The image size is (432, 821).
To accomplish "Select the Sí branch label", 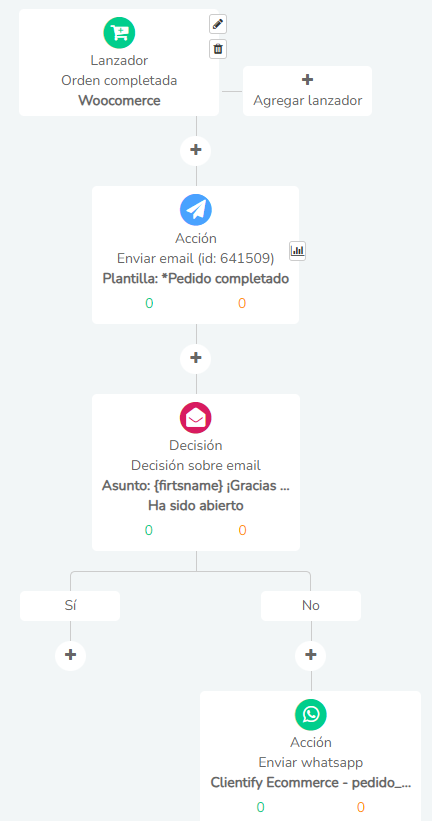I will 70,606.
